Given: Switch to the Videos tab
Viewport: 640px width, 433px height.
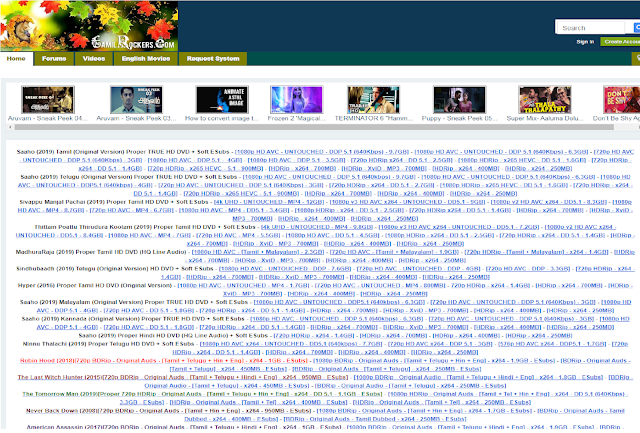Looking at the screenshot, I should point(94,59).
